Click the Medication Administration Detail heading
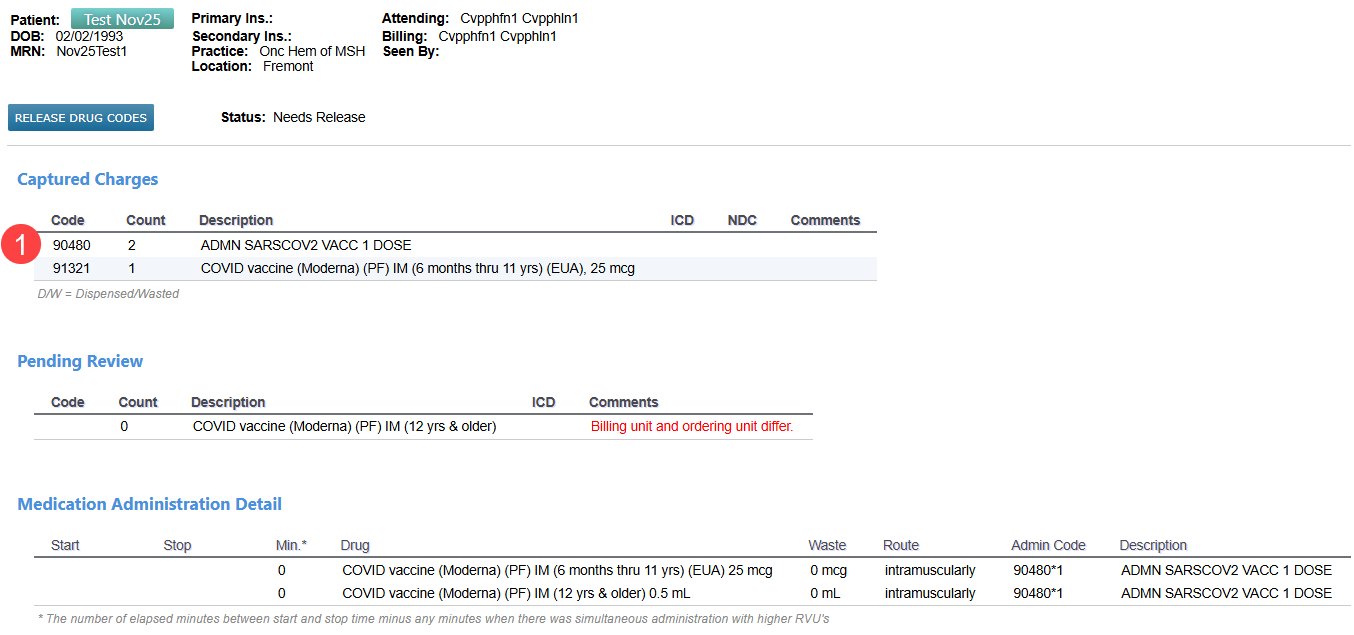This screenshot has height=635, width=1354. pyautogui.click(x=149, y=505)
